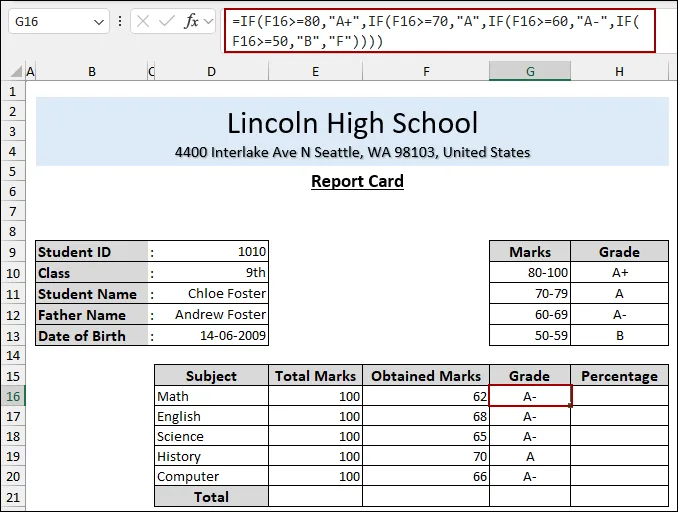Image resolution: width=678 pixels, height=512 pixels.
Task: Click the Lincoln High School title cell
Action: click(352, 122)
